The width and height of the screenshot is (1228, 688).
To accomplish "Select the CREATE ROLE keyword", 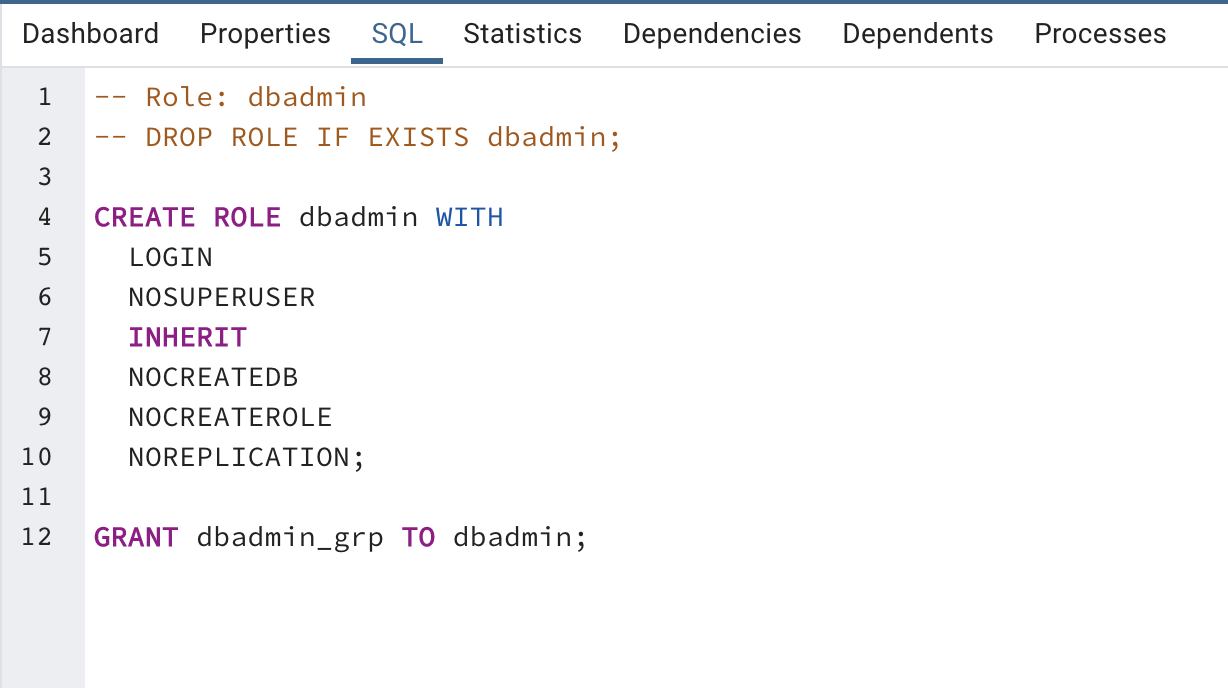I will pos(187,217).
